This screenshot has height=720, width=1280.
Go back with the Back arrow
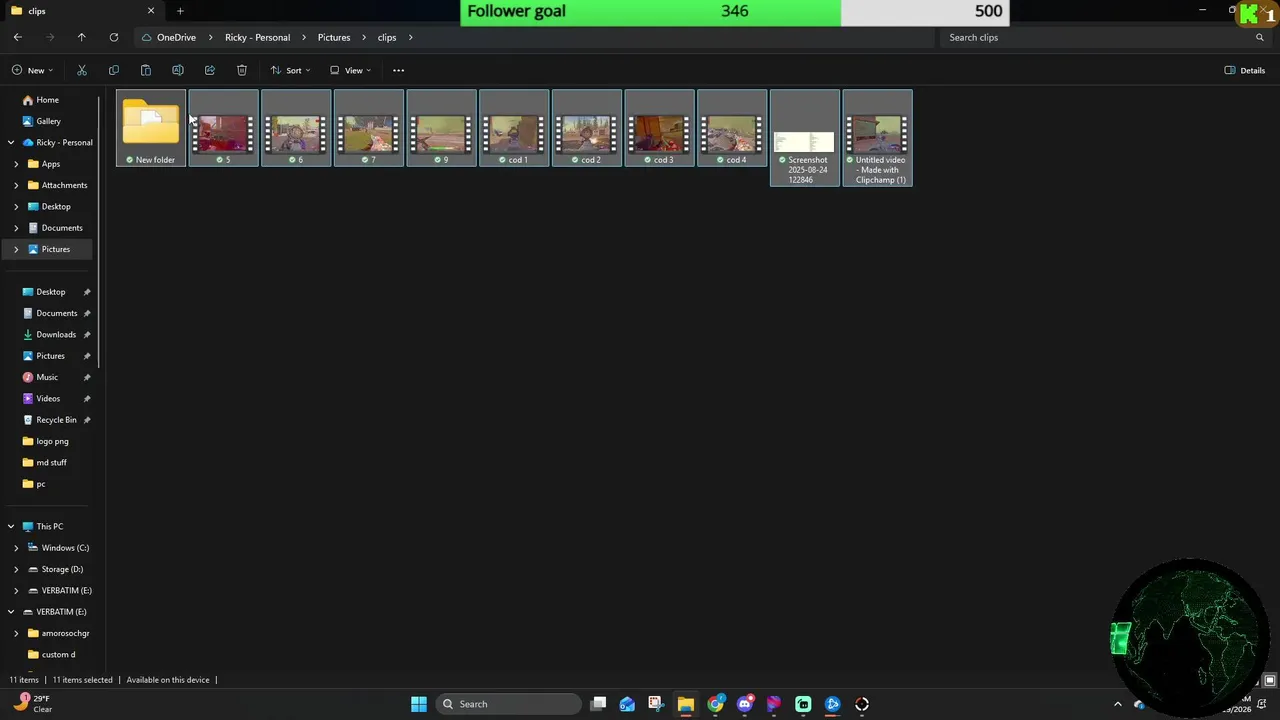(17, 37)
